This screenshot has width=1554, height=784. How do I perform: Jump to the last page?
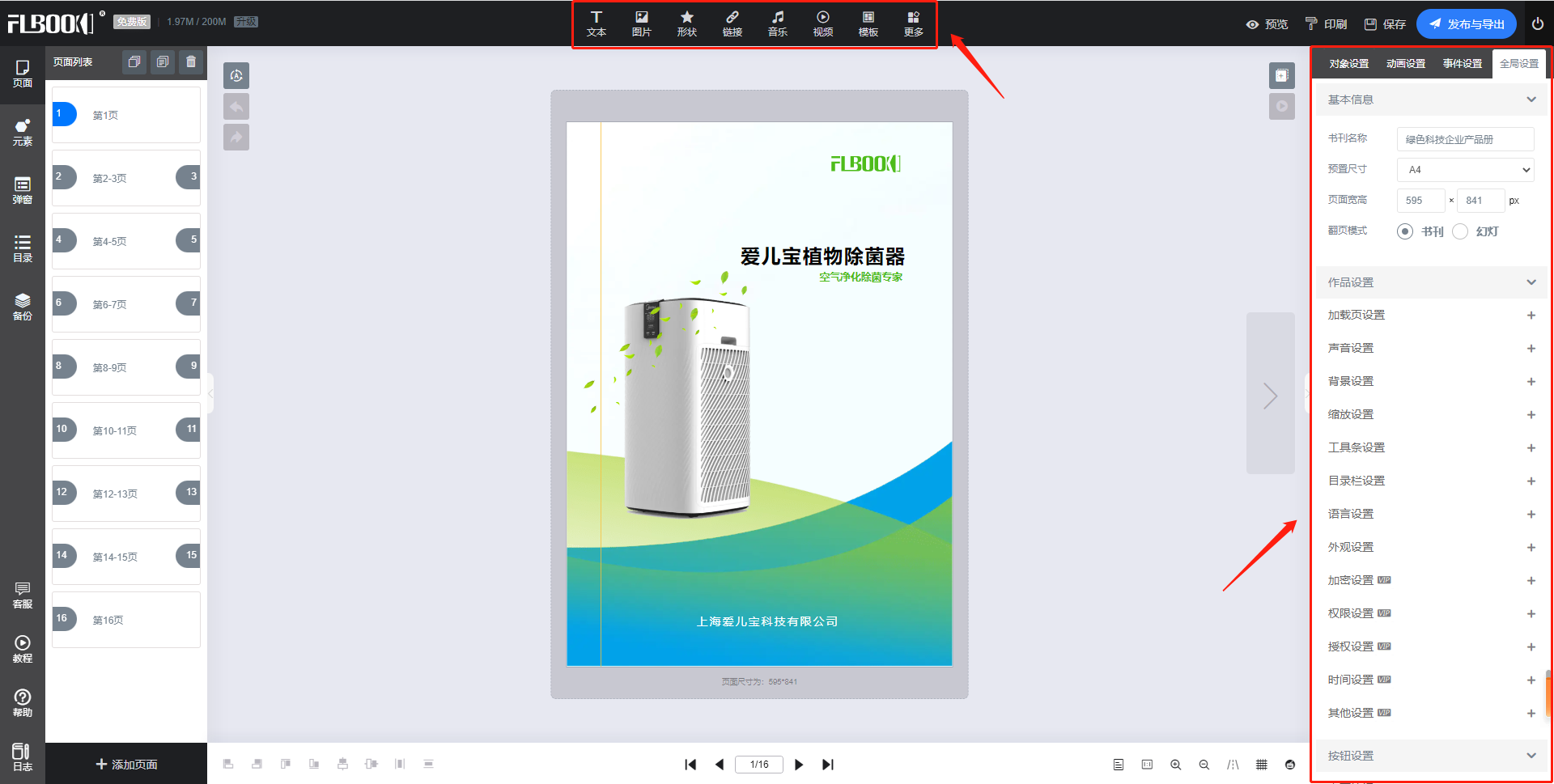(827, 765)
